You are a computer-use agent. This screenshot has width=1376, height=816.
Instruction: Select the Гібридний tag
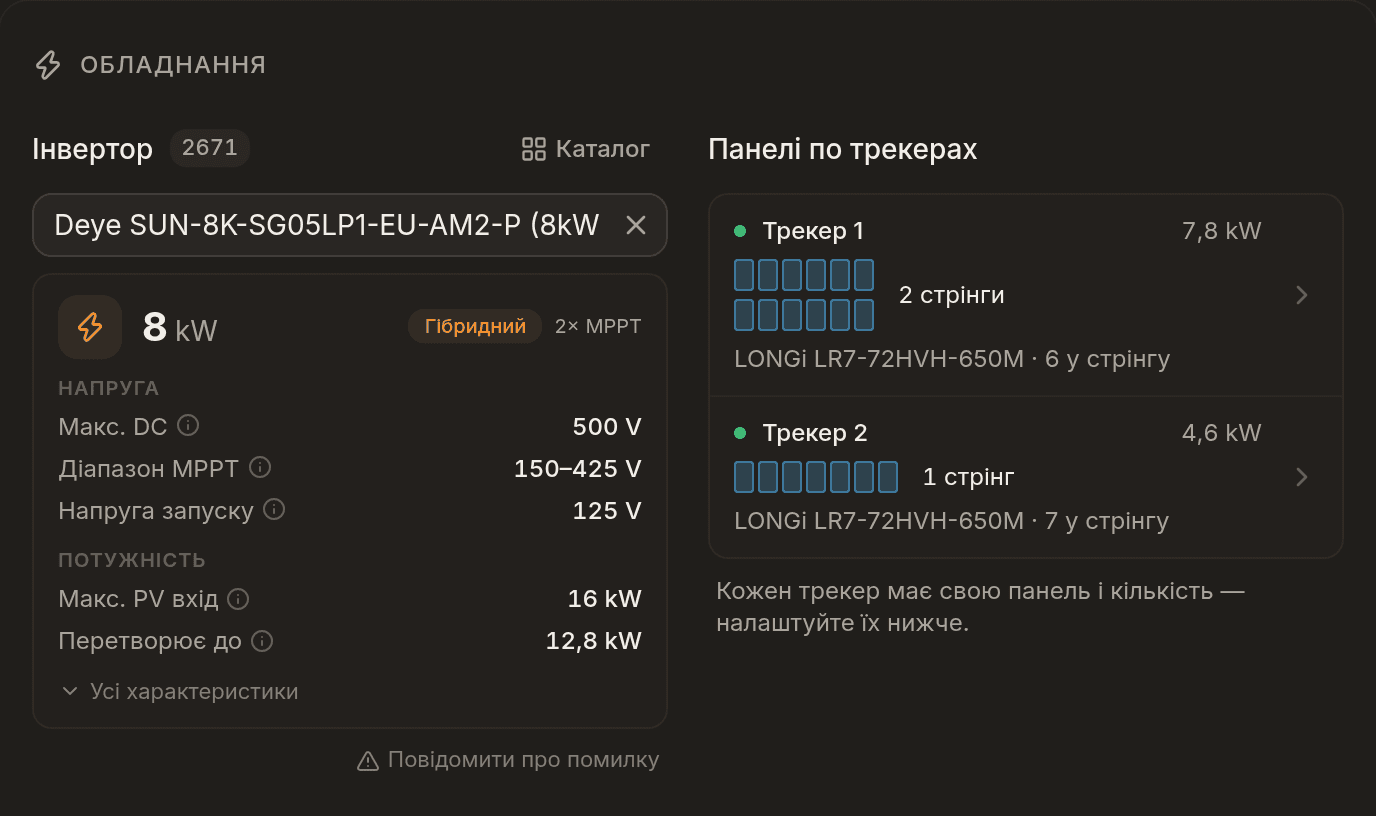click(x=475, y=326)
